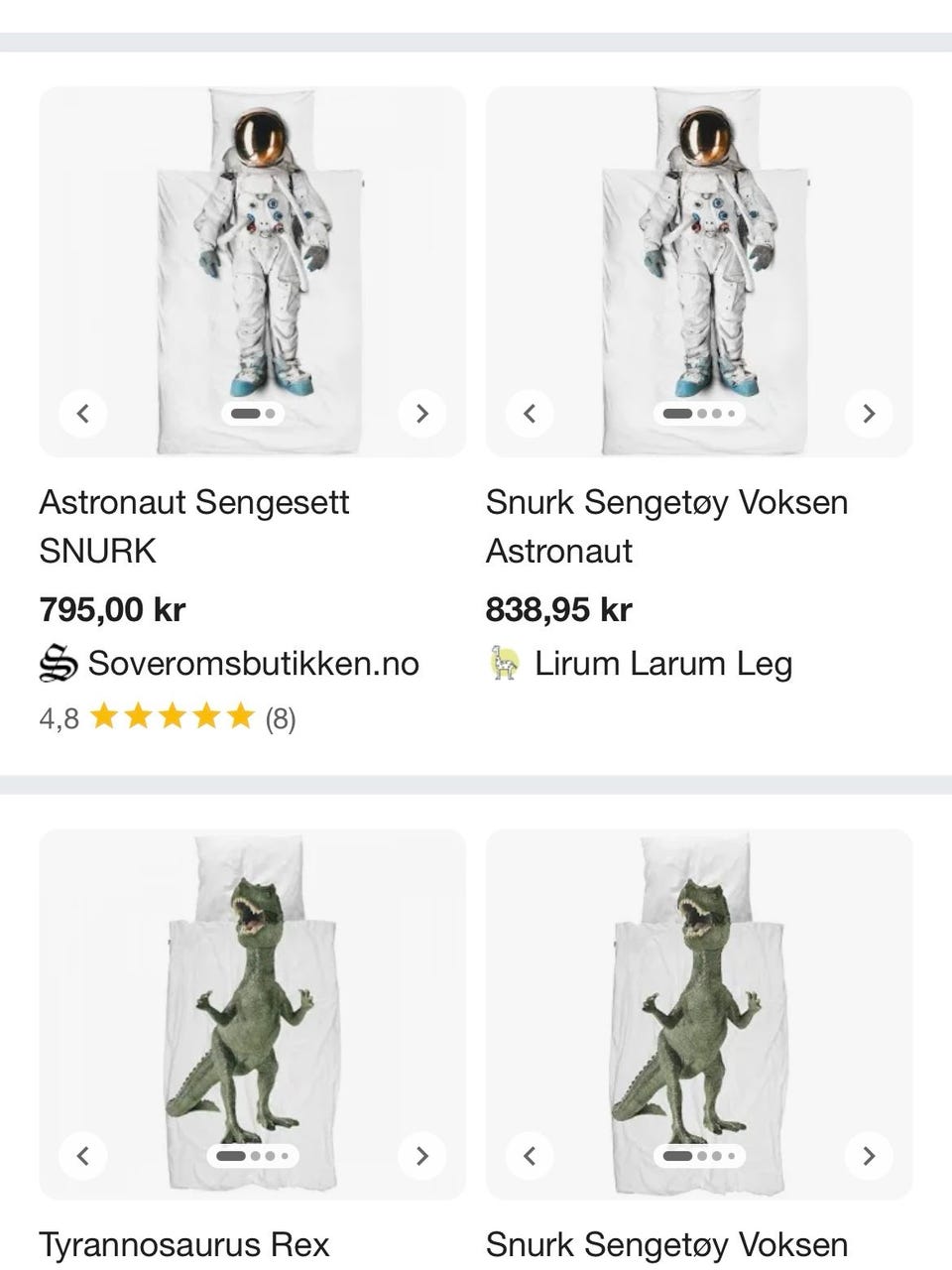The width and height of the screenshot is (952, 1270).
Task: Open Snurk Sengetøy Voksen Astronaut product title
Action: coord(666,526)
